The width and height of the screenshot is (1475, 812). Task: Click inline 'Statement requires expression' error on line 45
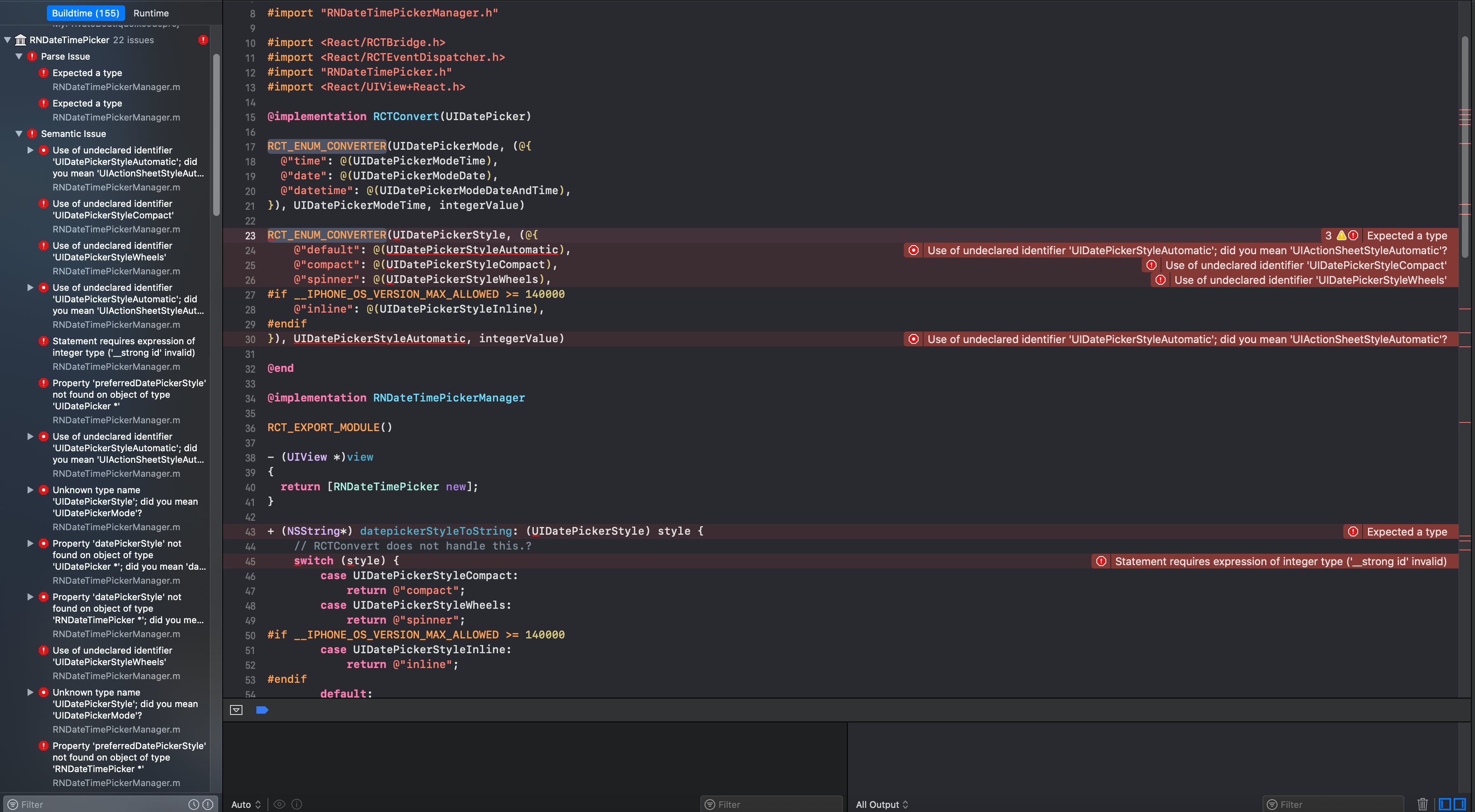1281,562
